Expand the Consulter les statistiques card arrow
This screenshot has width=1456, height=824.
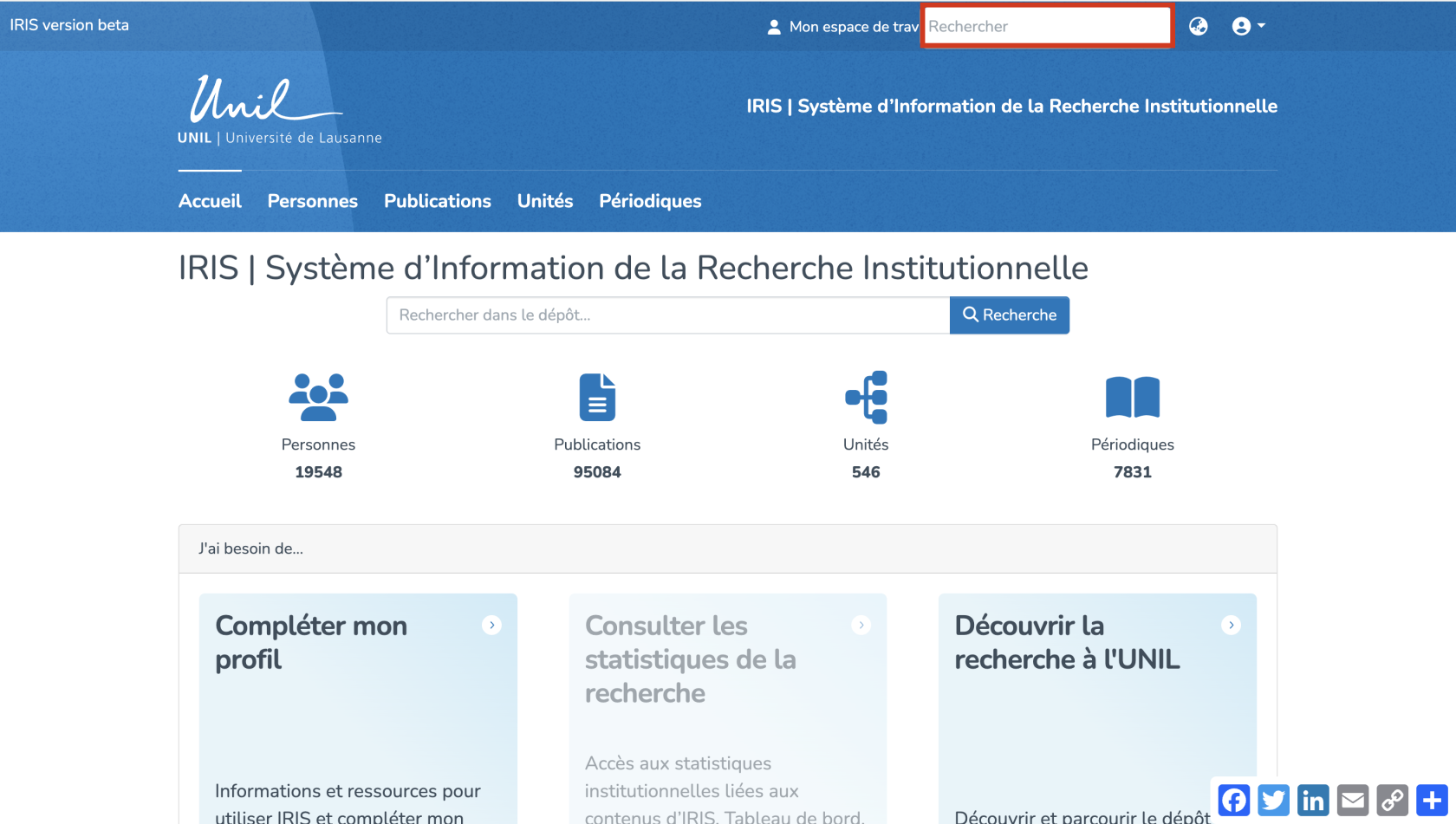[861, 625]
